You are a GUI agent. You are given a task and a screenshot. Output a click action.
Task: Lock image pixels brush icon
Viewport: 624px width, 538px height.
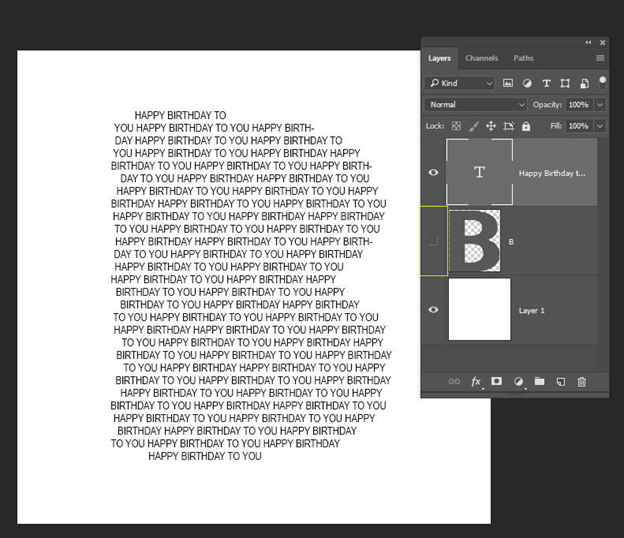coord(474,126)
